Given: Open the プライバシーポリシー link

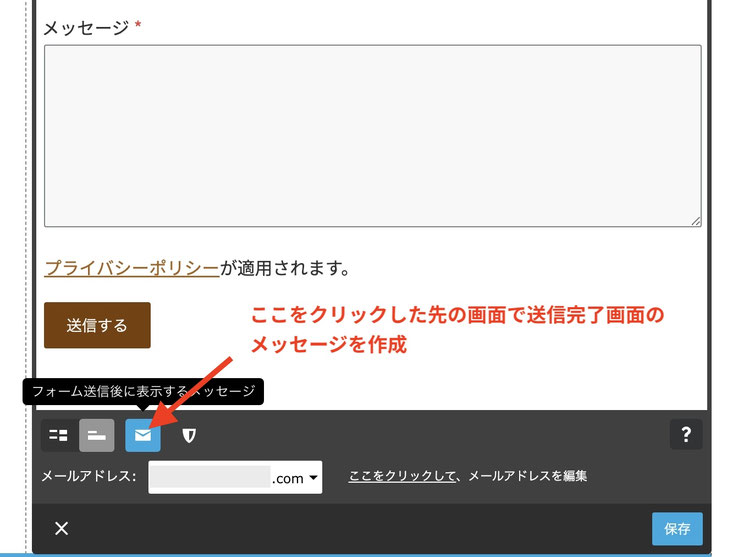Looking at the screenshot, I should (x=132, y=268).
